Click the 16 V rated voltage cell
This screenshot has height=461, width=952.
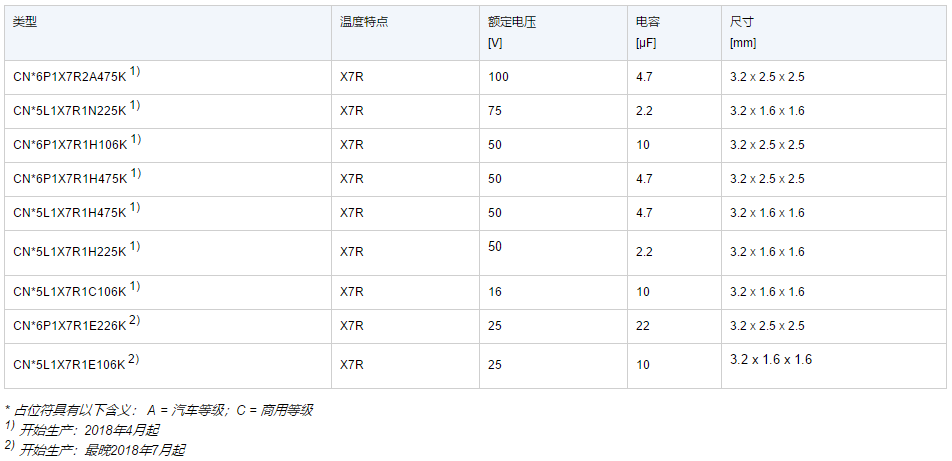(x=495, y=292)
